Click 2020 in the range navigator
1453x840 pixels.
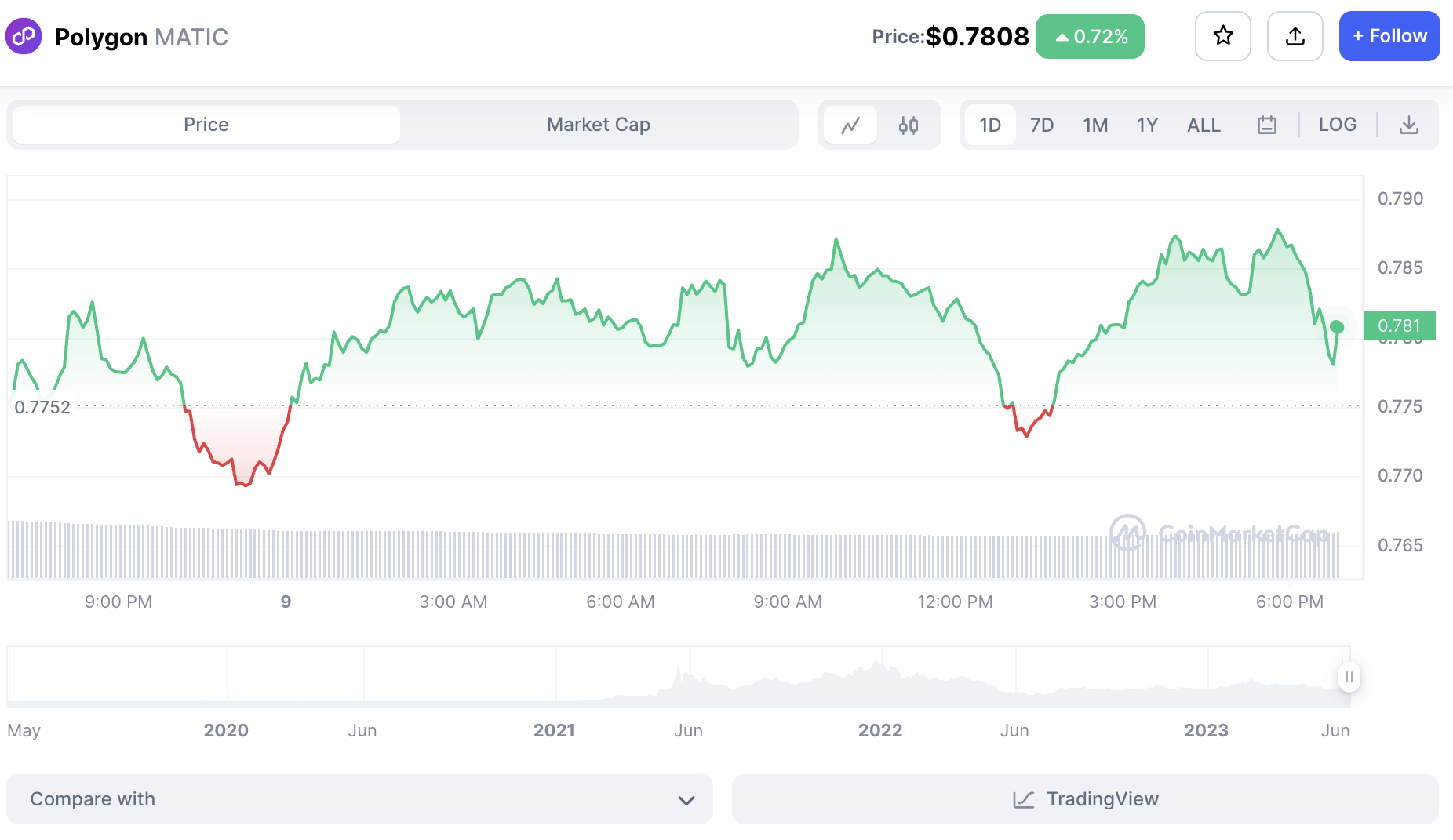tap(226, 730)
